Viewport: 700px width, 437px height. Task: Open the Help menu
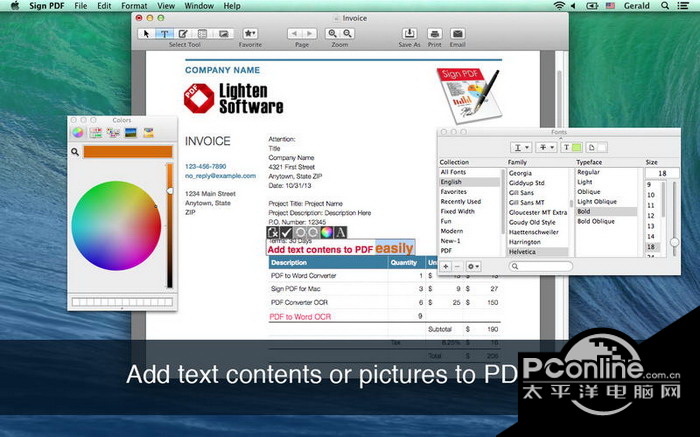232,6
